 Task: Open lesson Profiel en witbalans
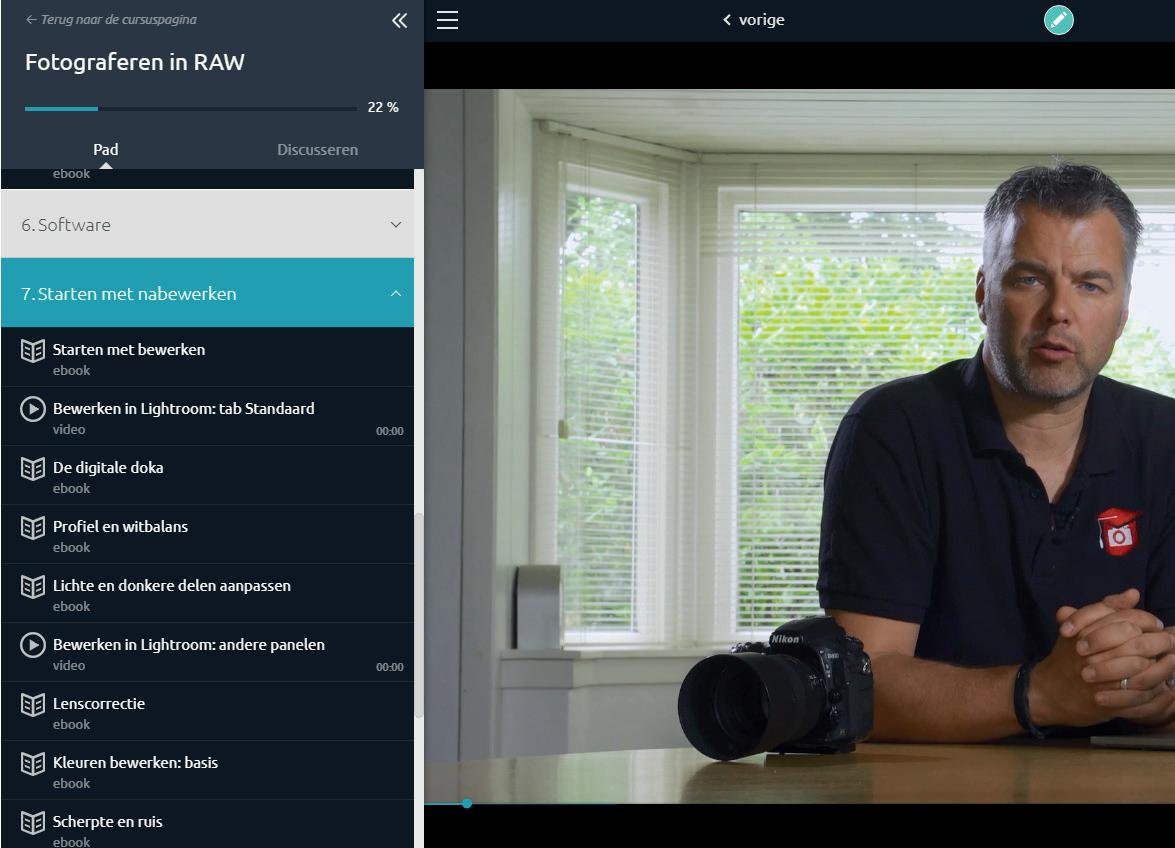tap(208, 535)
